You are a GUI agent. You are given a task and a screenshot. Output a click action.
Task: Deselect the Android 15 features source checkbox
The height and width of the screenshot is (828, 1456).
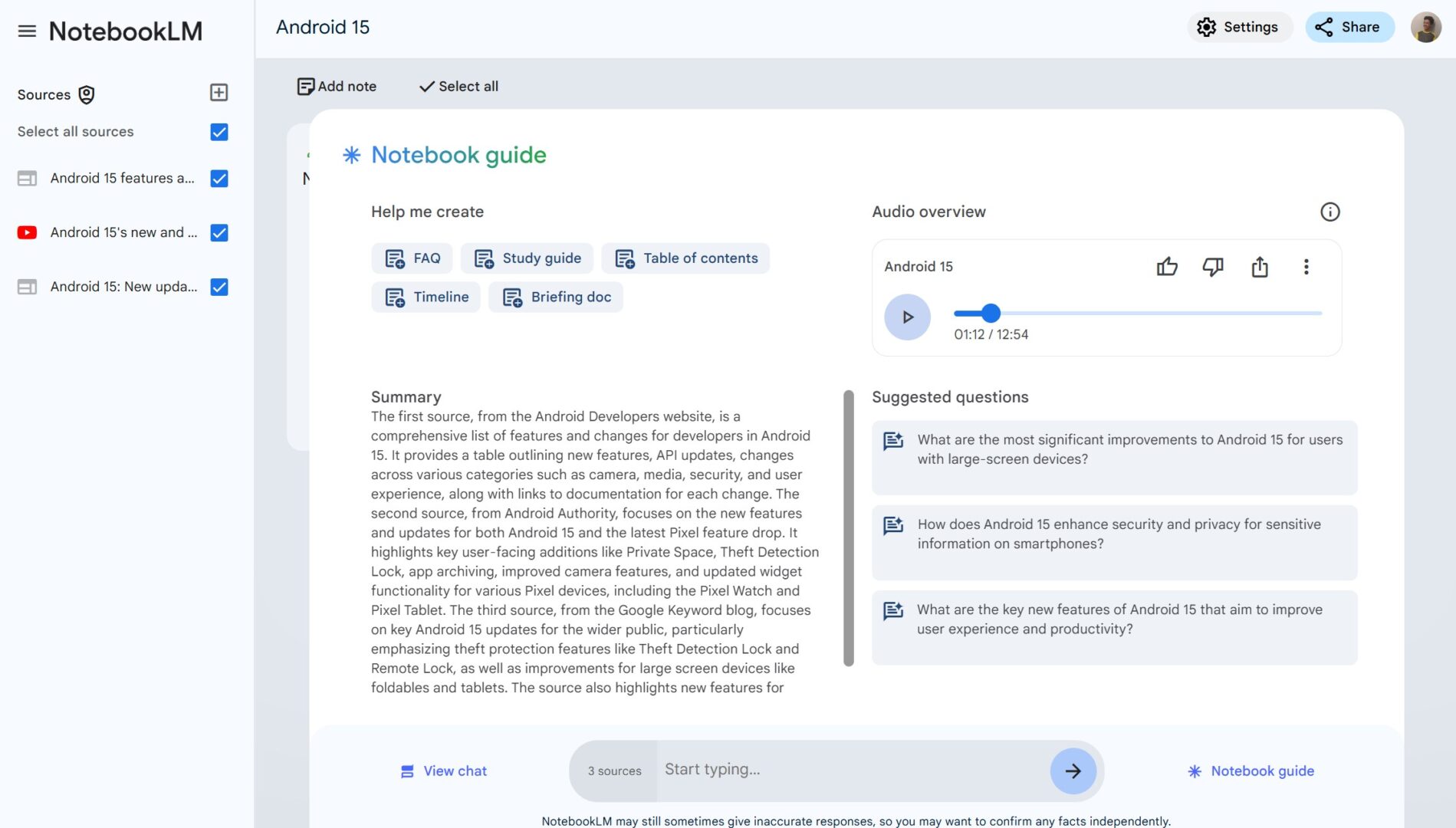click(x=219, y=179)
